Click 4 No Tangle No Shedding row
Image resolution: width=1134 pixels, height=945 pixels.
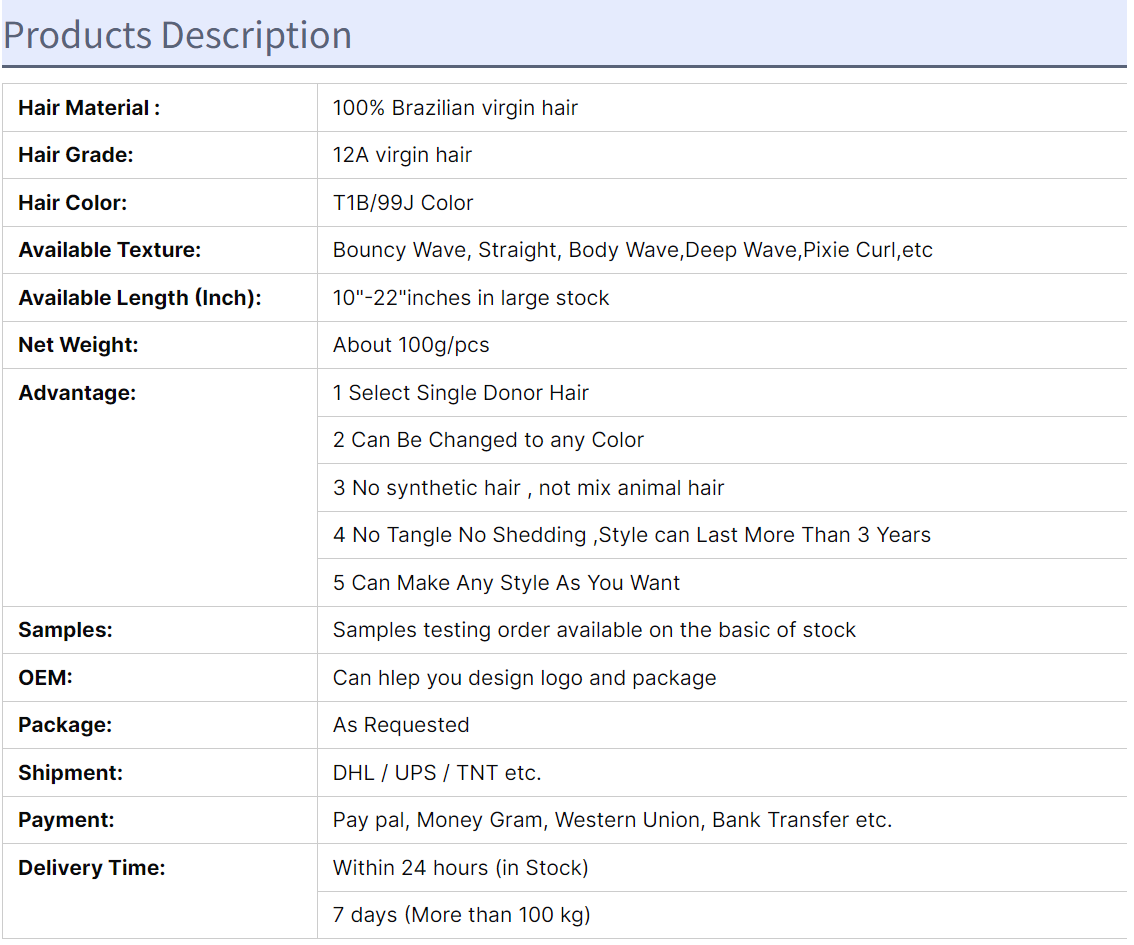(632, 535)
